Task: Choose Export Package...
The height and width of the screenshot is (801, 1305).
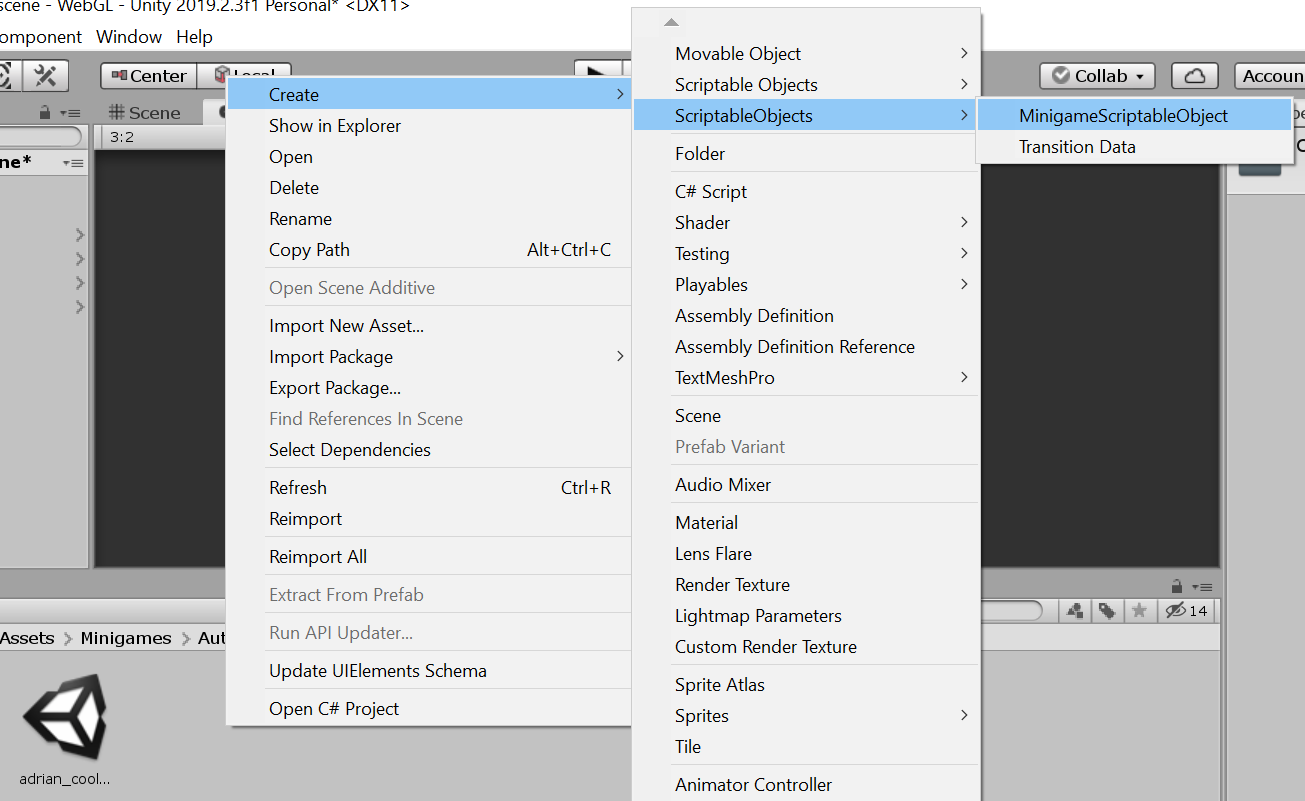Action: pos(429,388)
